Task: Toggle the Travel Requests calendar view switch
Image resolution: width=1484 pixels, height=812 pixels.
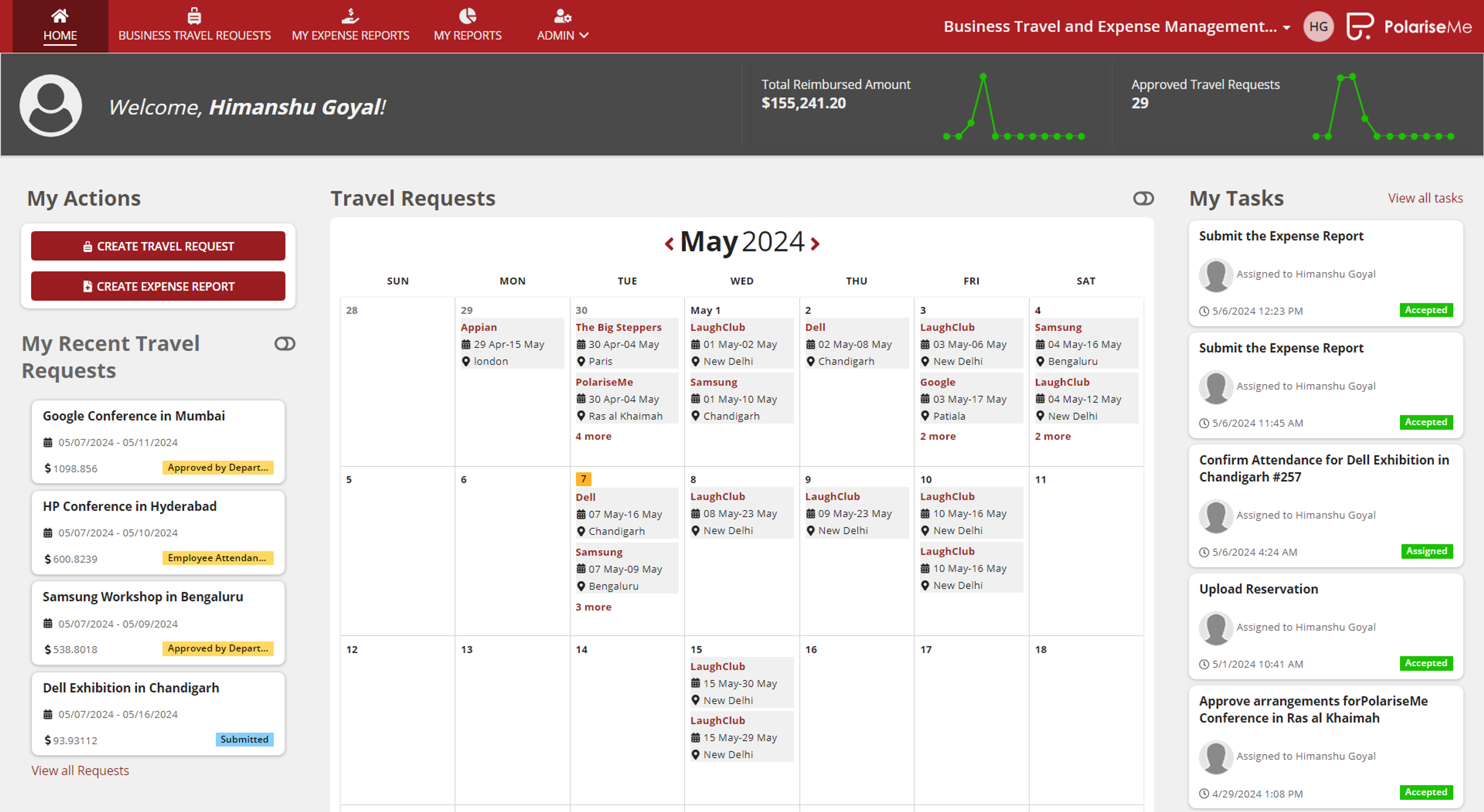Action: click(1143, 199)
